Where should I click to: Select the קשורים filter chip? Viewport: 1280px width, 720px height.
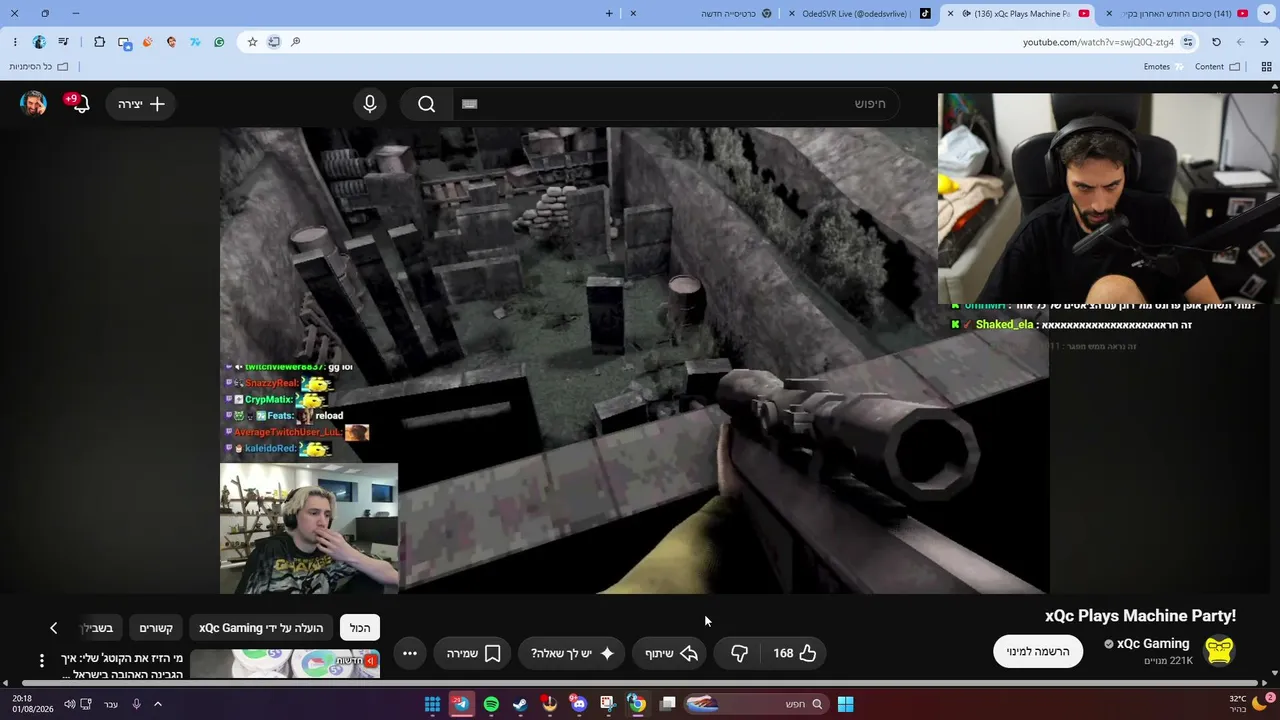[156, 628]
